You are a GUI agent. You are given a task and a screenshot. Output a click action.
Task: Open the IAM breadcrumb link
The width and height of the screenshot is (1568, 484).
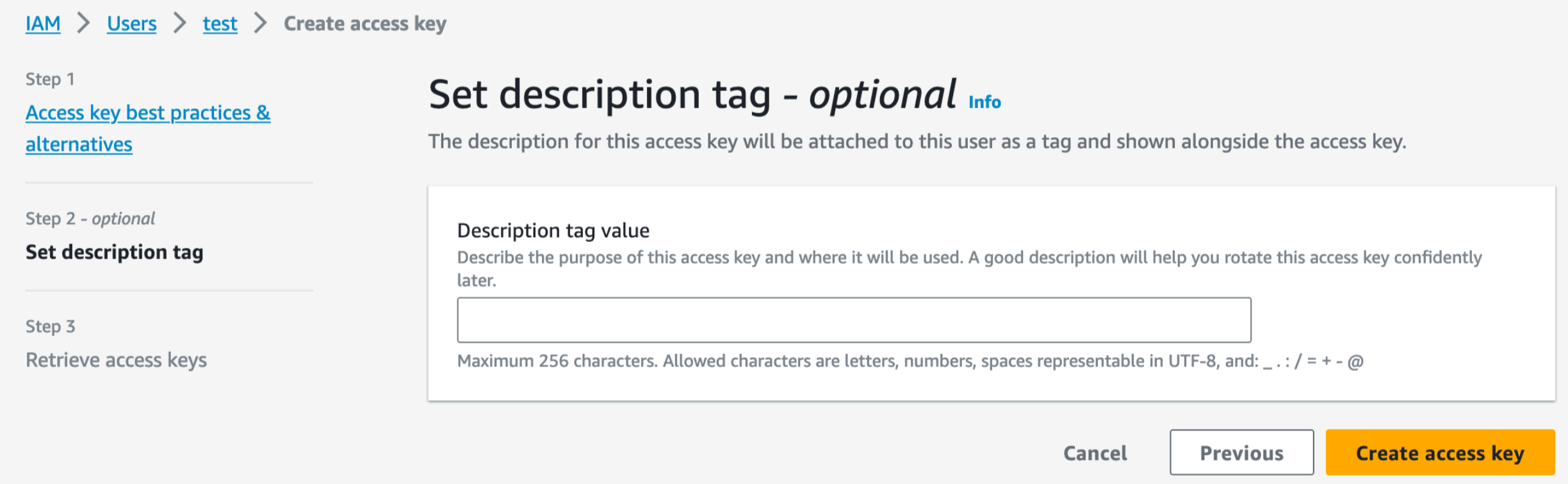43,24
